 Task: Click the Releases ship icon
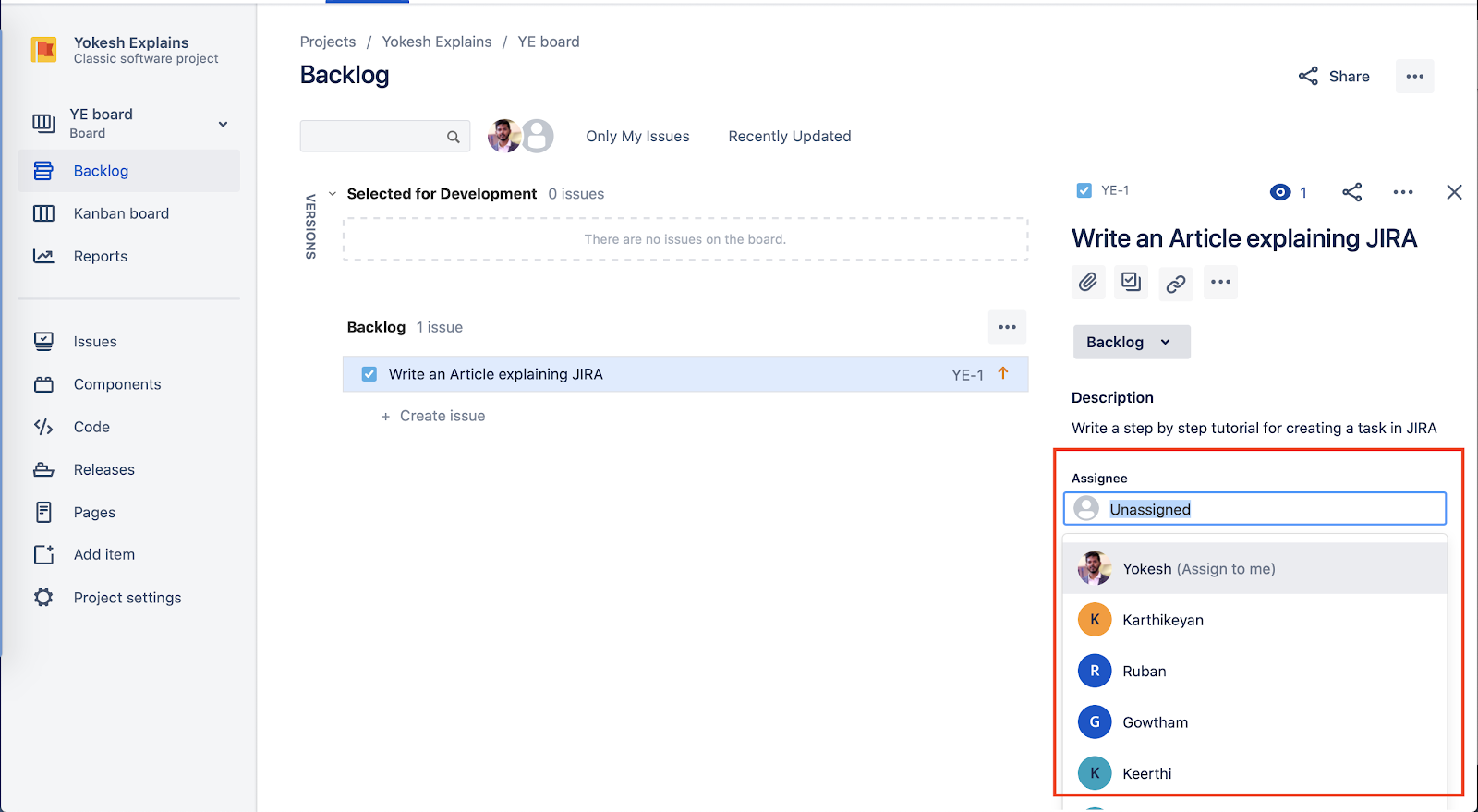43,469
